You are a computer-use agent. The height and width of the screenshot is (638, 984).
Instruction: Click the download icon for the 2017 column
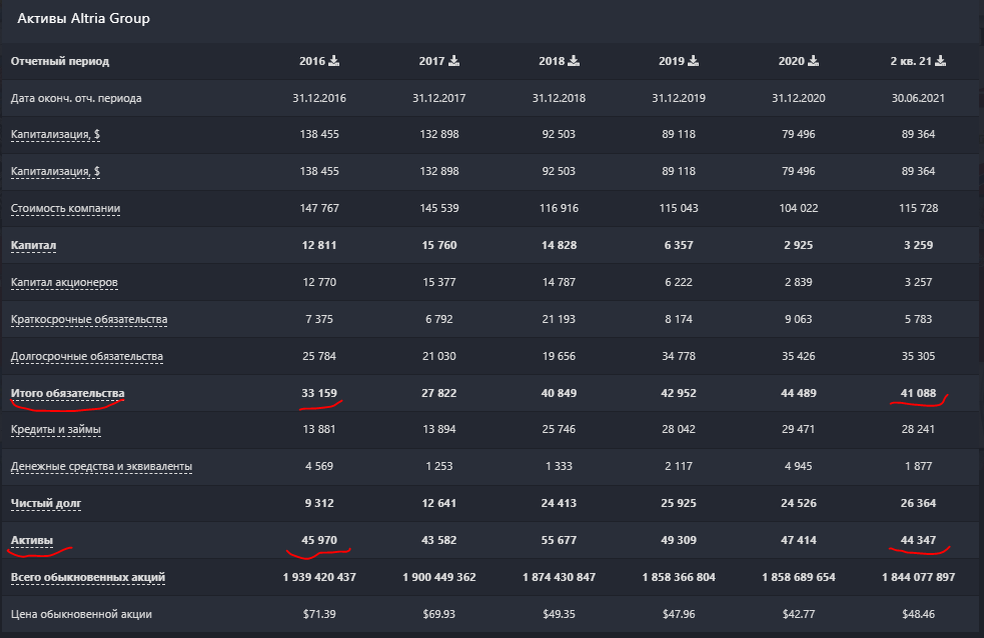coord(453,60)
